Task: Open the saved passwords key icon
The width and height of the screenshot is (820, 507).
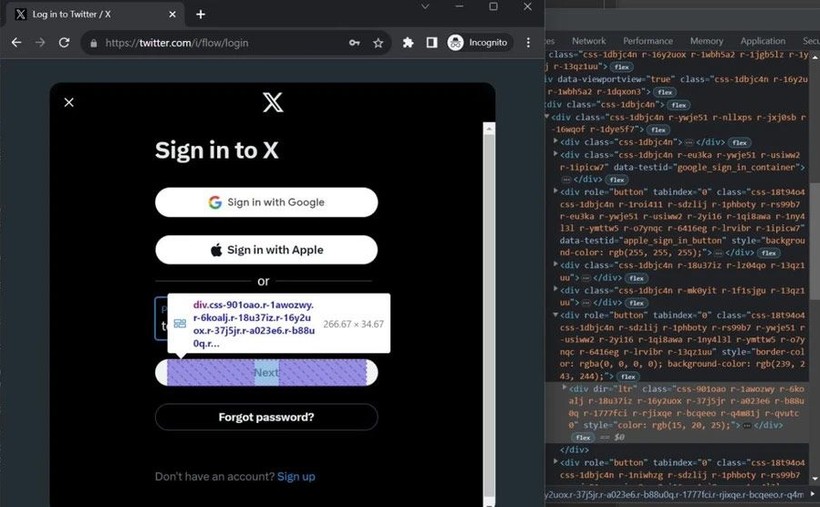Action: [x=354, y=43]
